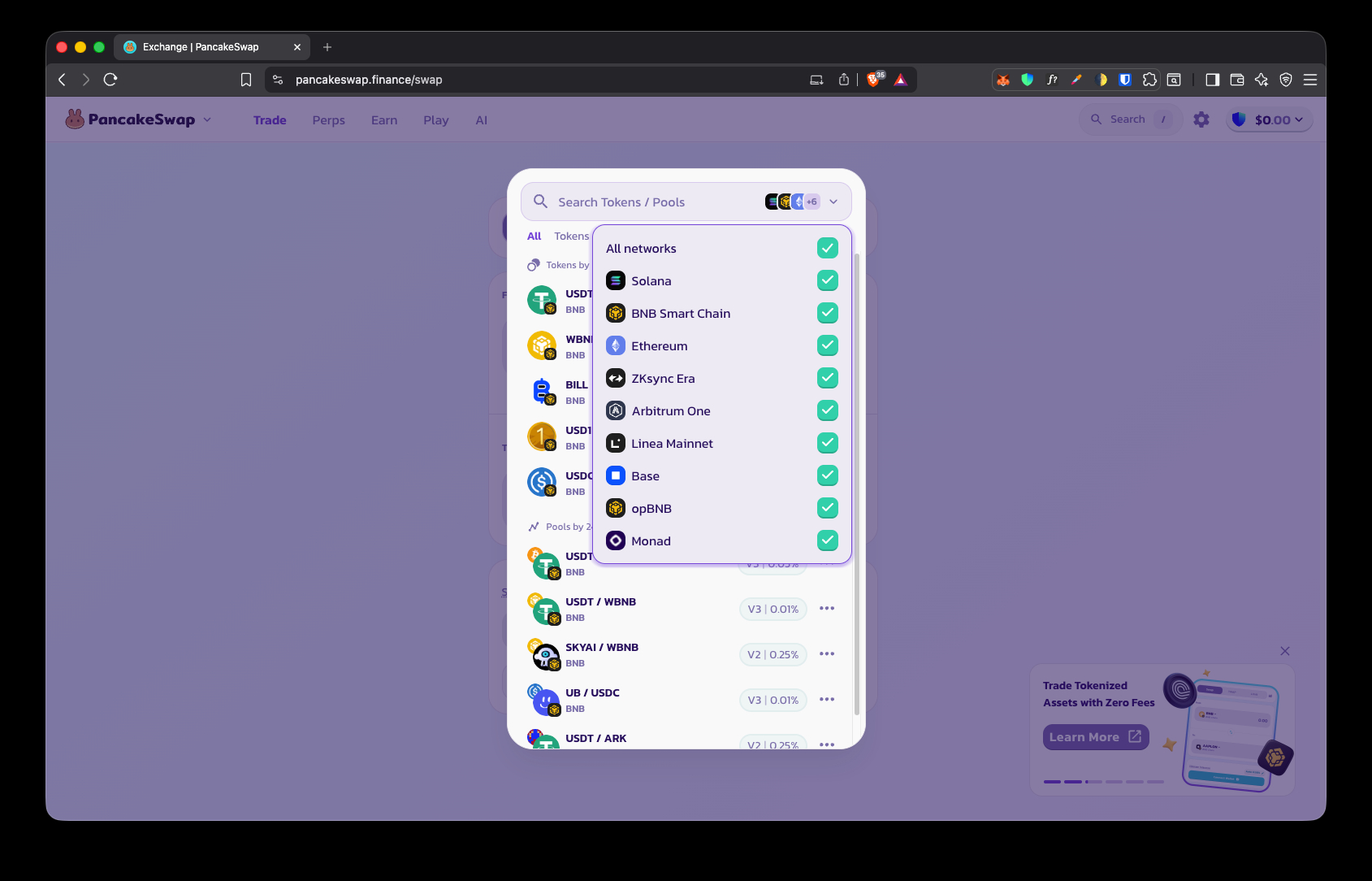This screenshot has height=881, width=1372.
Task: Open the AI menu
Action: 482,120
